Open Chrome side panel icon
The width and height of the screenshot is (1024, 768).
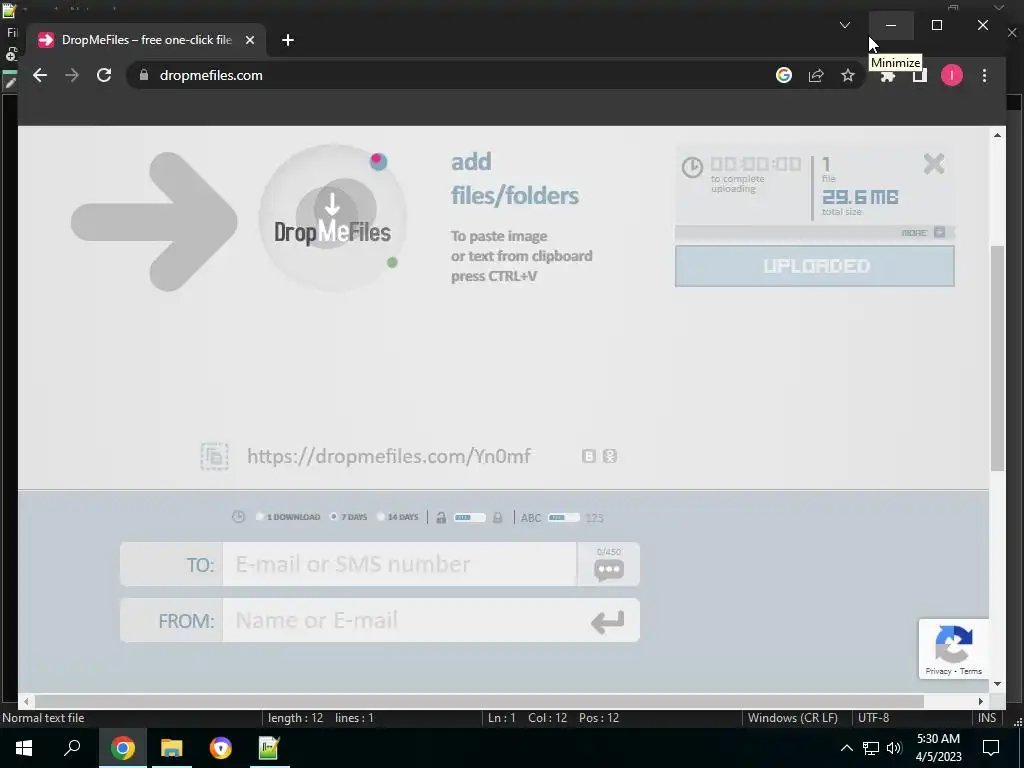[x=920, y=75]
